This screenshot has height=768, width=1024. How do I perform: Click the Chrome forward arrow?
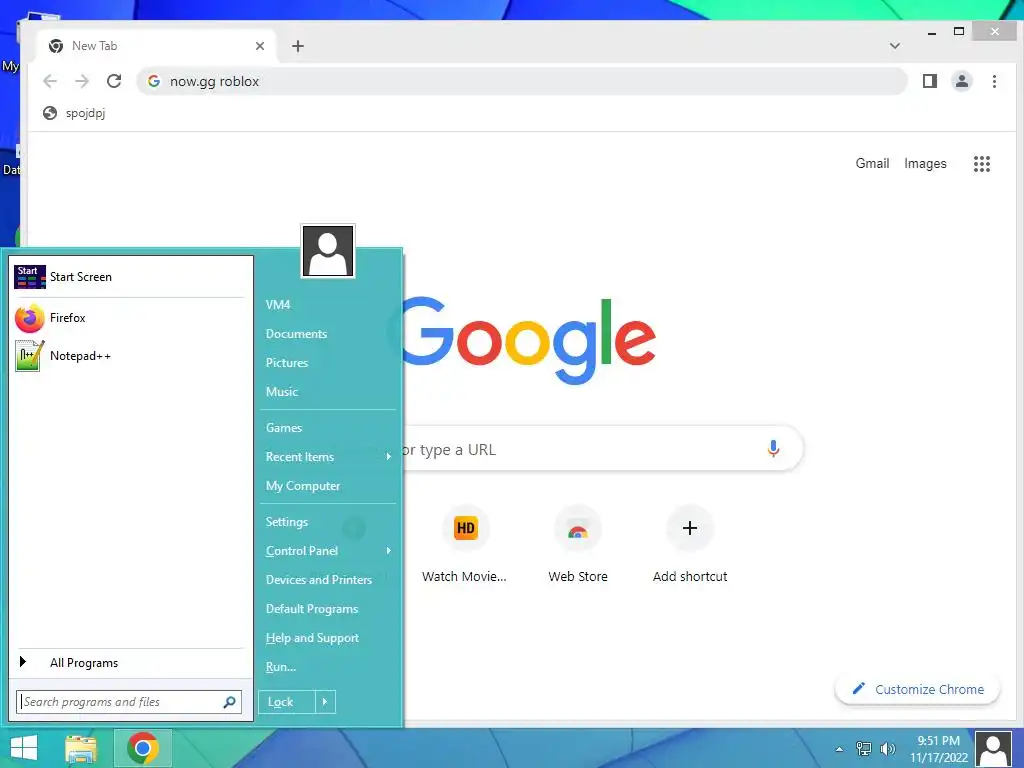[82, 81]
